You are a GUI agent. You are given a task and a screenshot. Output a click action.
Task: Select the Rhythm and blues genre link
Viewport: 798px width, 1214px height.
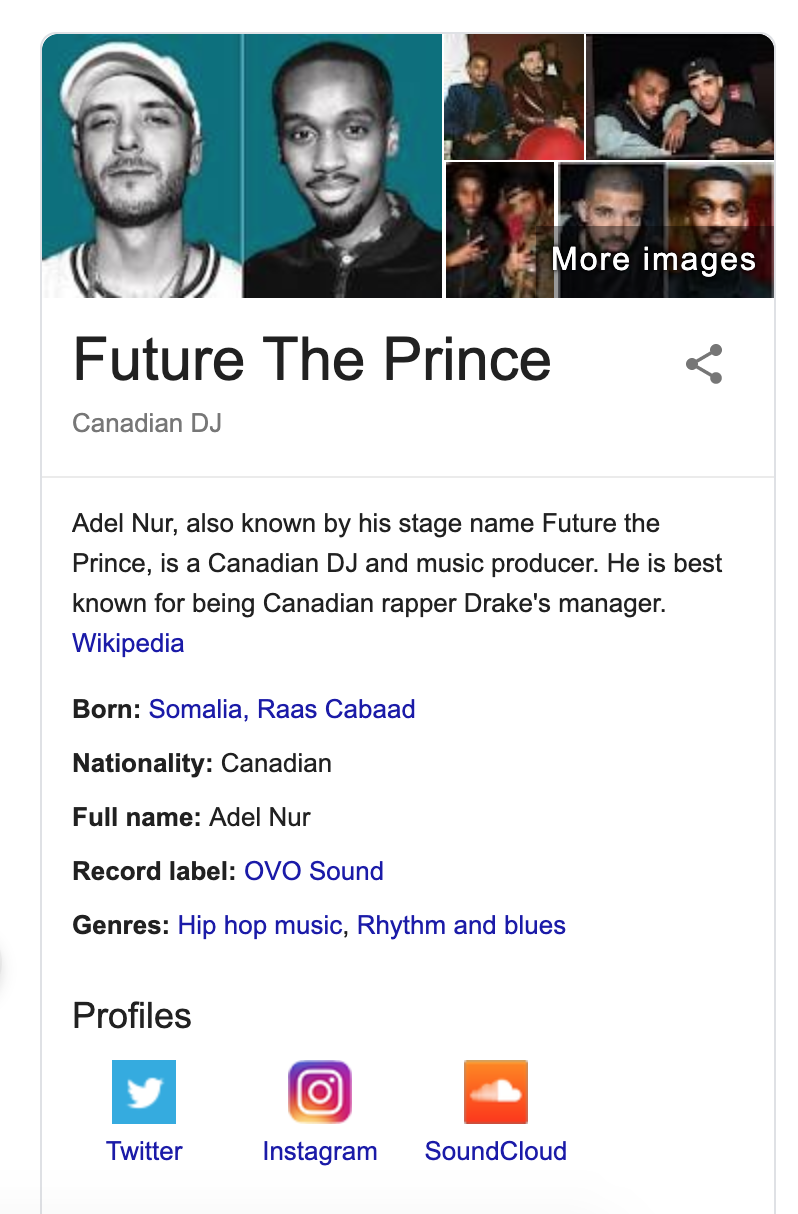pyautogui.click(x=461, y=925)
